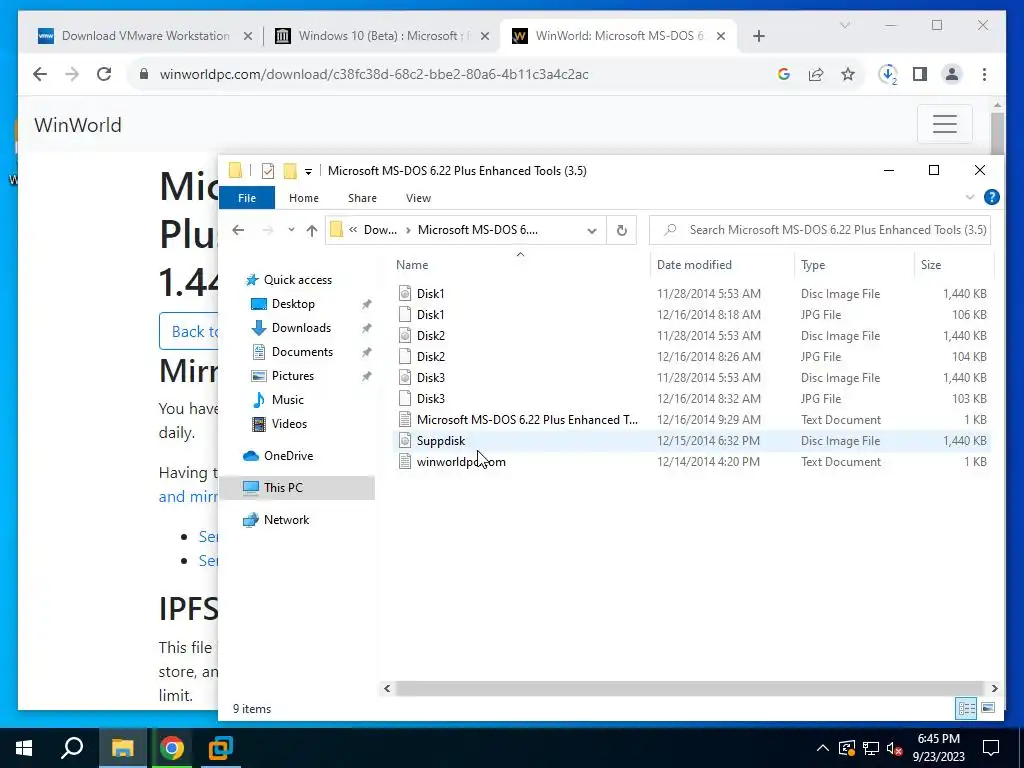Select Desktop in navigation pane
The height and width of the screenshot is (768, 1024).
293,304
